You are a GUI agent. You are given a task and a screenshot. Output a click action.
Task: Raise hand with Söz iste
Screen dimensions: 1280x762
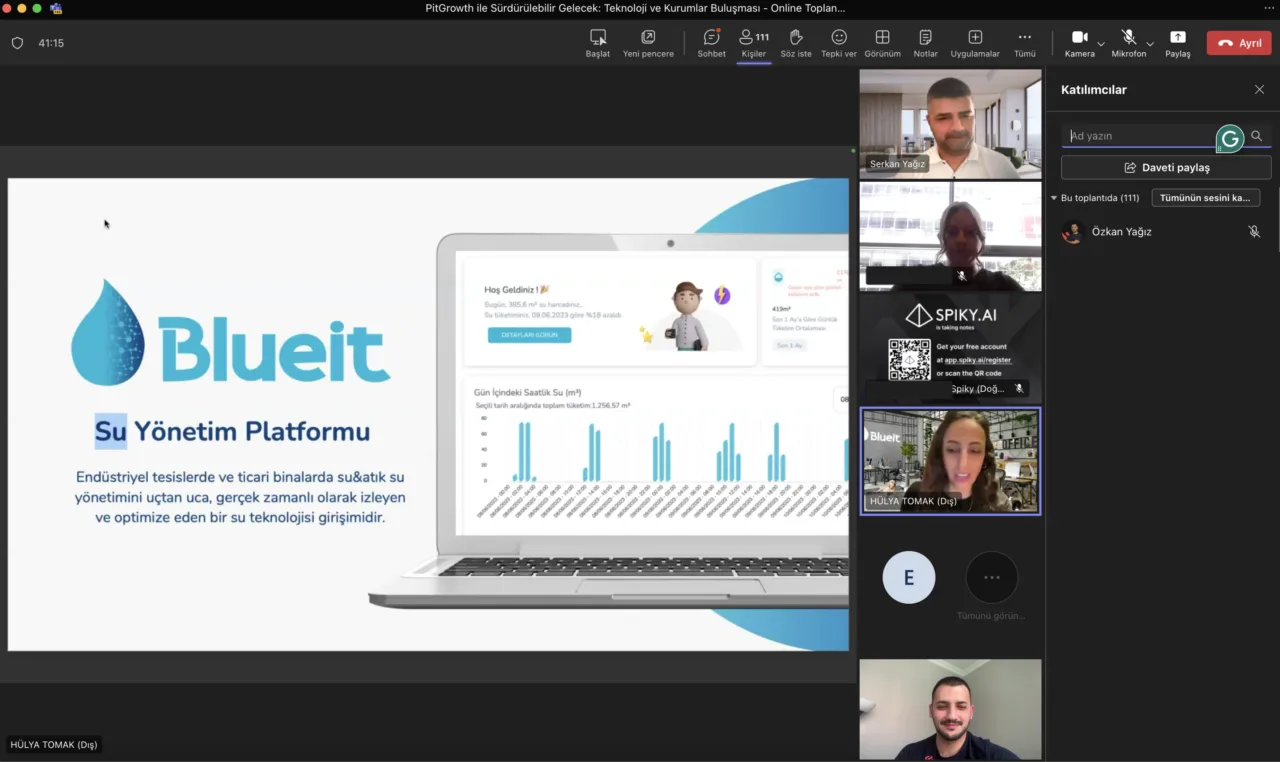tap(796, 43)
